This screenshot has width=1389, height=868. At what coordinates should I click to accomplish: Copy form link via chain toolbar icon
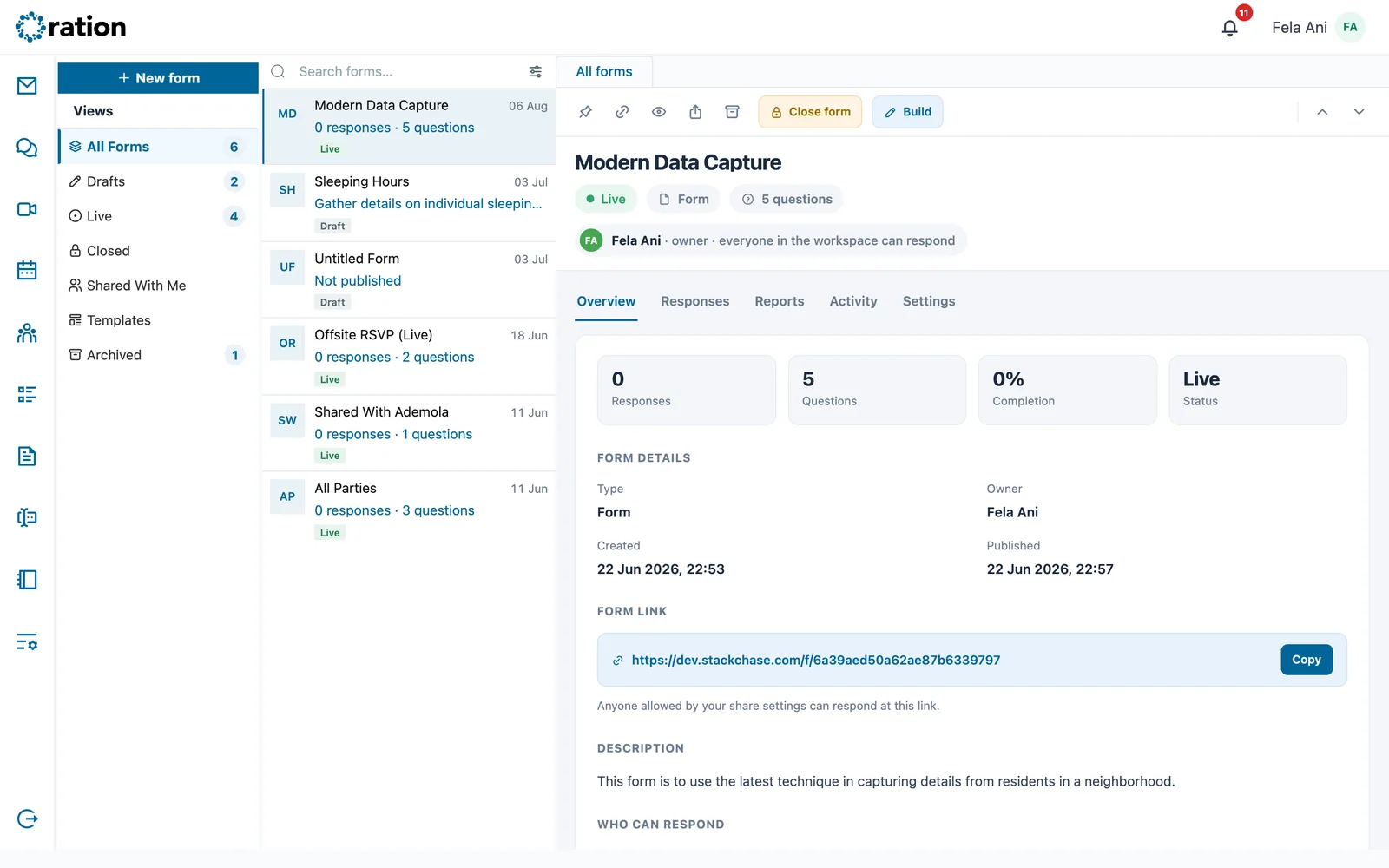[622, 112]
